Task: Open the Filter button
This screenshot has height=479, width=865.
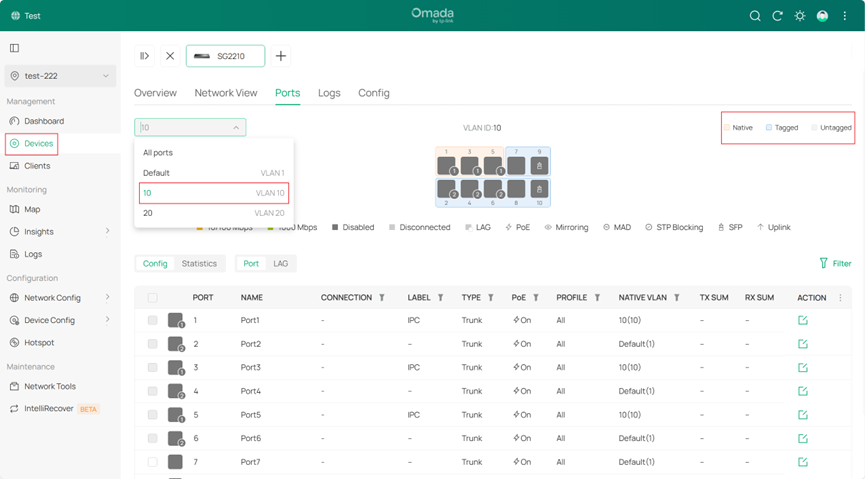Action: (835, 263)
